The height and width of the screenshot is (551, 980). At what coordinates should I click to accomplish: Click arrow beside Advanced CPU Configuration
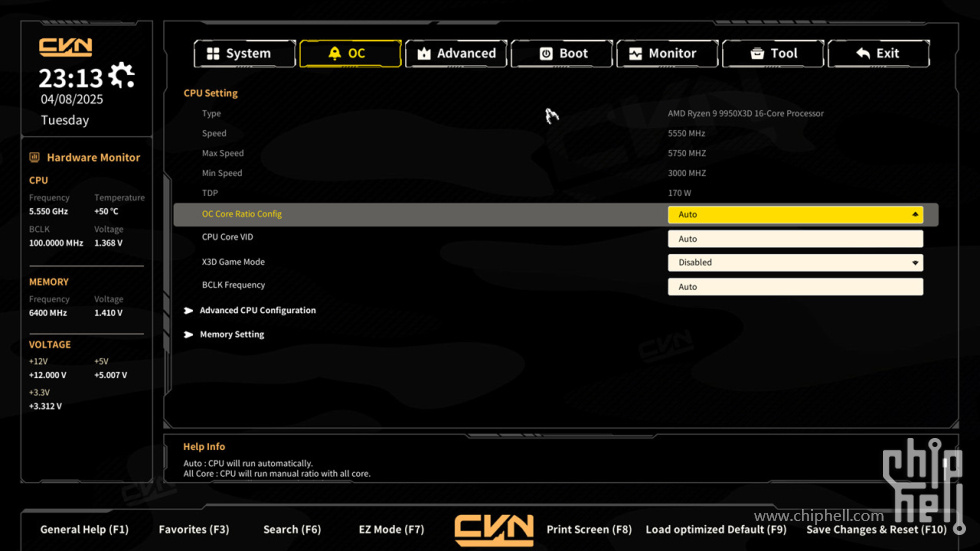point(188,310)
